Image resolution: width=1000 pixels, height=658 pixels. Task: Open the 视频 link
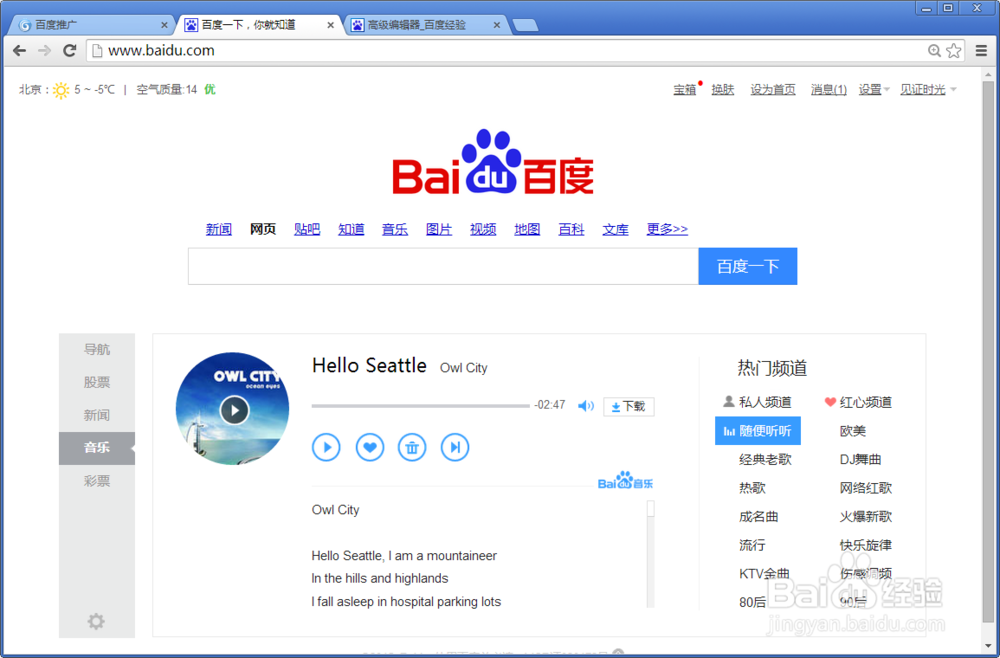click(x=483, y=229)
